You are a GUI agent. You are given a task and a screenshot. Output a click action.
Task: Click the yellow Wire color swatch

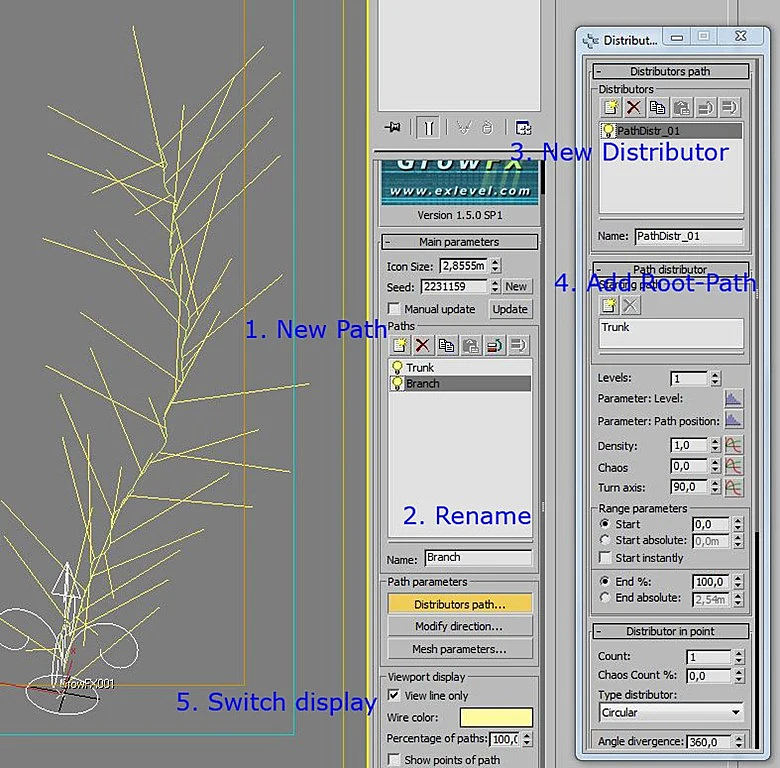496,717
